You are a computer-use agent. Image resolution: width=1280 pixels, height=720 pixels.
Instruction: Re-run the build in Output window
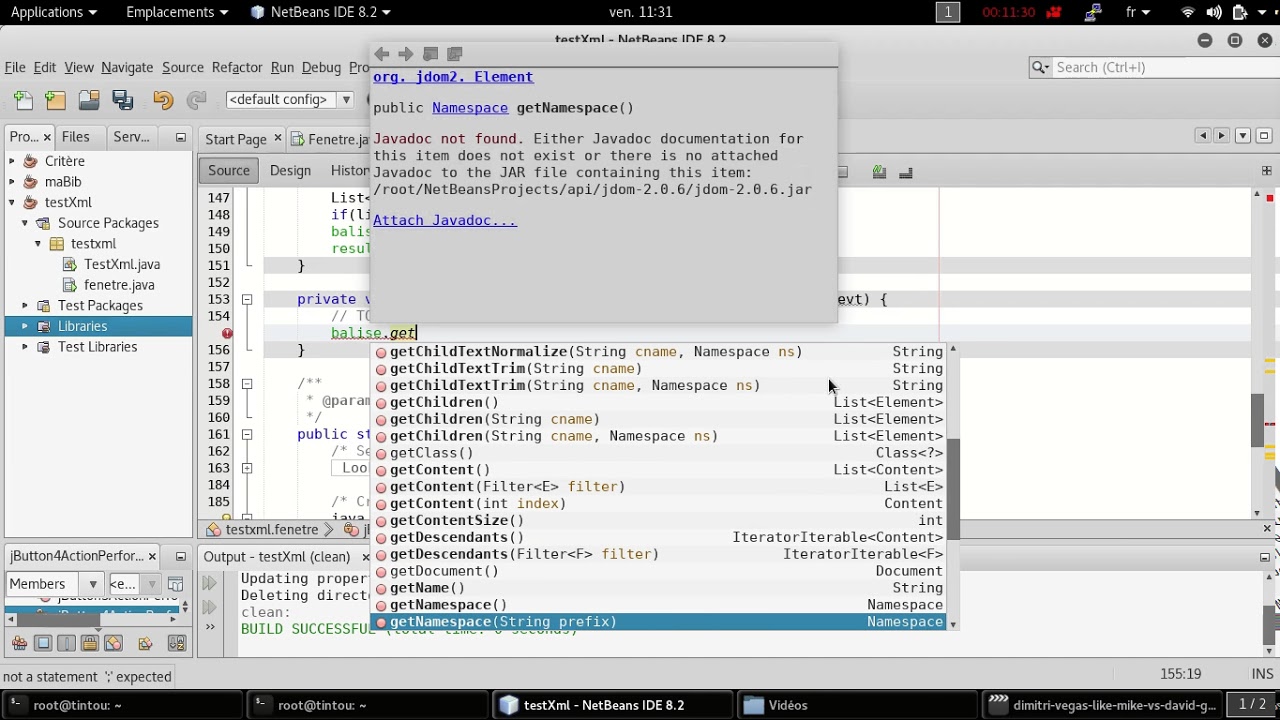(210, 583)
